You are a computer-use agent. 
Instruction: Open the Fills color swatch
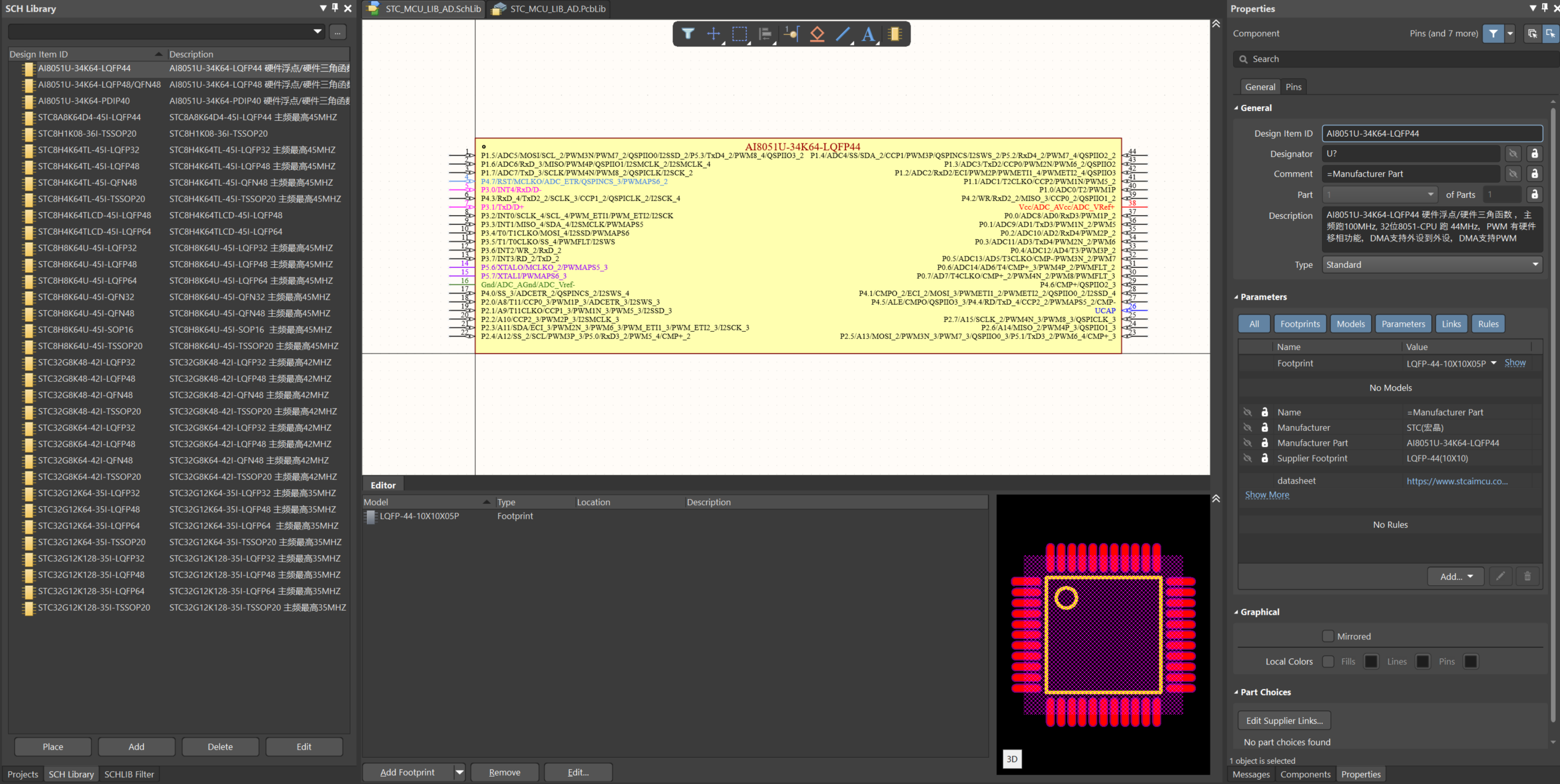point(1371,661)
